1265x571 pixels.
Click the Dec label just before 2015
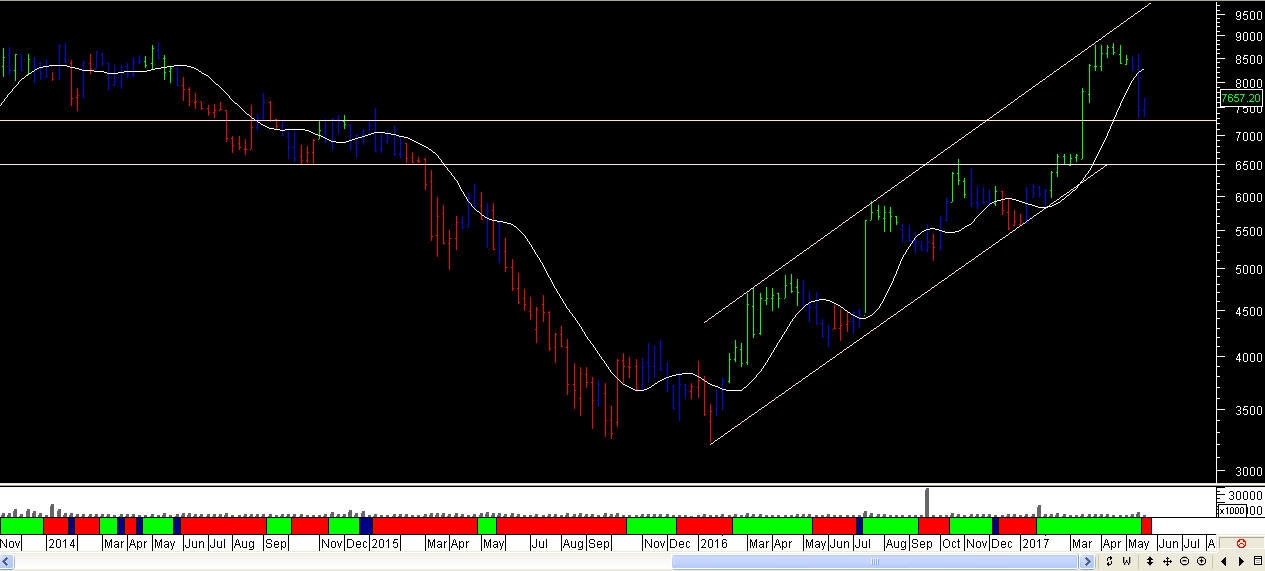point(356,544)
